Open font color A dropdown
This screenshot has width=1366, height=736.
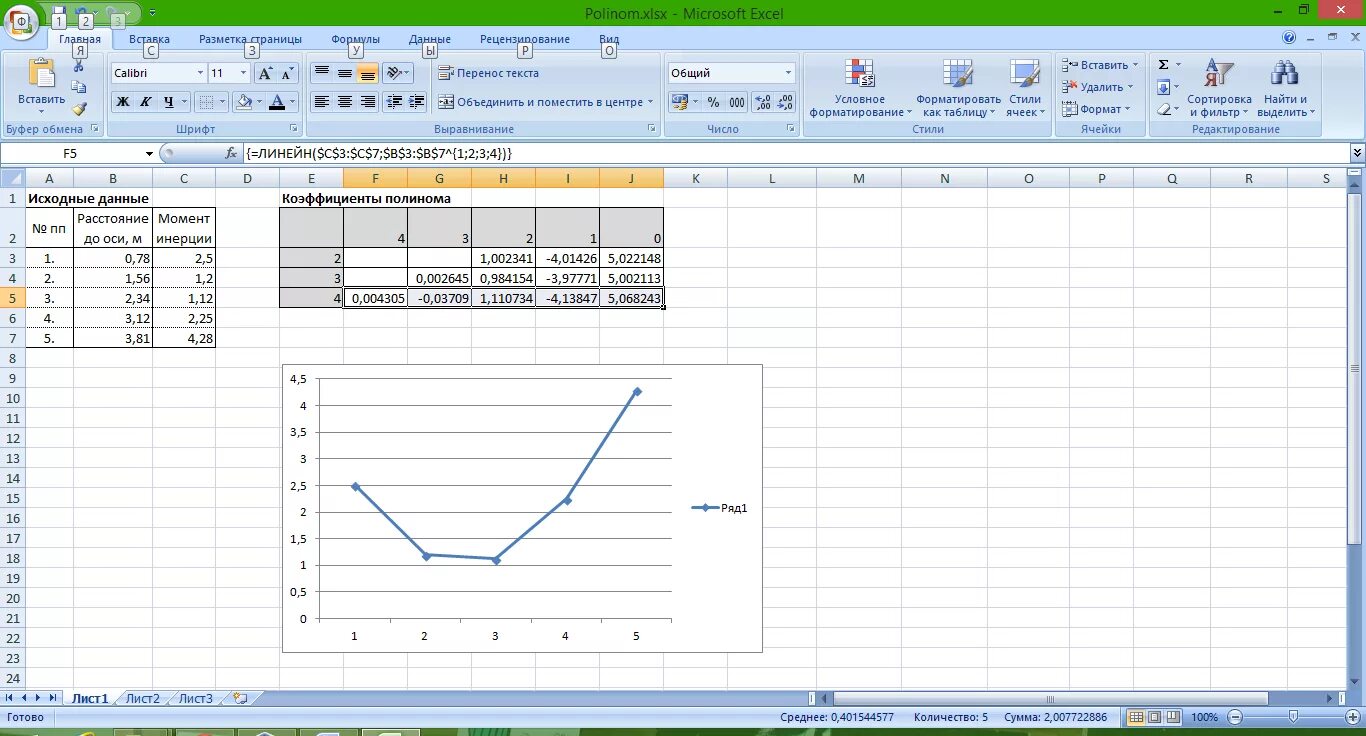click(x=293, y=102)
